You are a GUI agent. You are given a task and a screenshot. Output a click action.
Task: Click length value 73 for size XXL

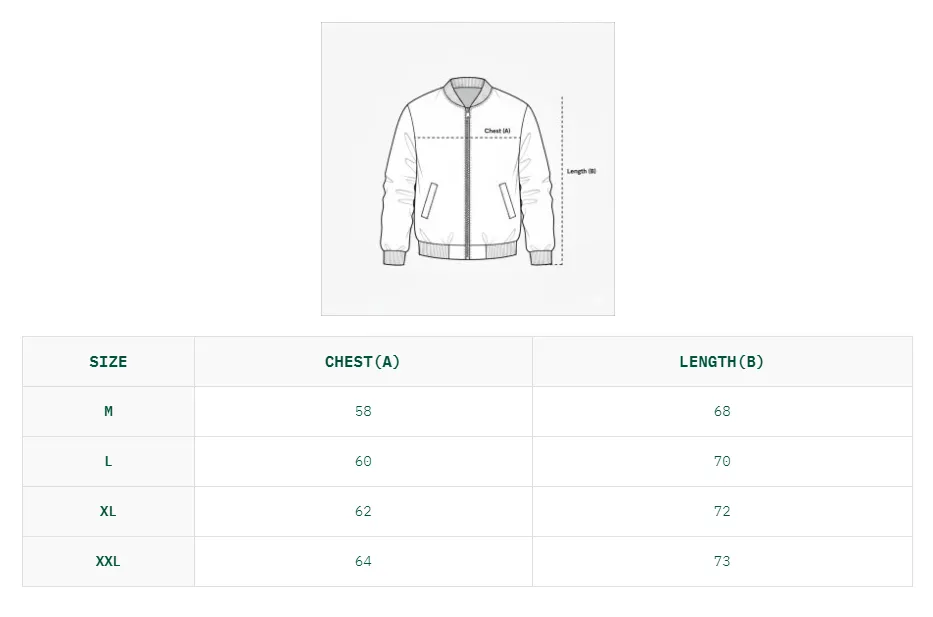(722, 561)
